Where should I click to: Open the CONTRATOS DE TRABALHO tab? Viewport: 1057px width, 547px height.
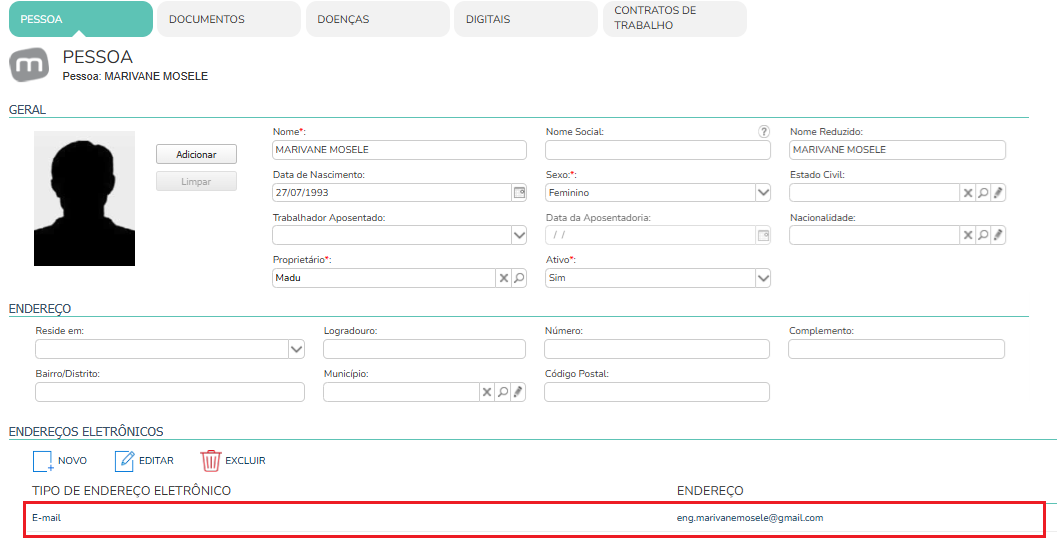pyautogui.click(x=675, y=19)
